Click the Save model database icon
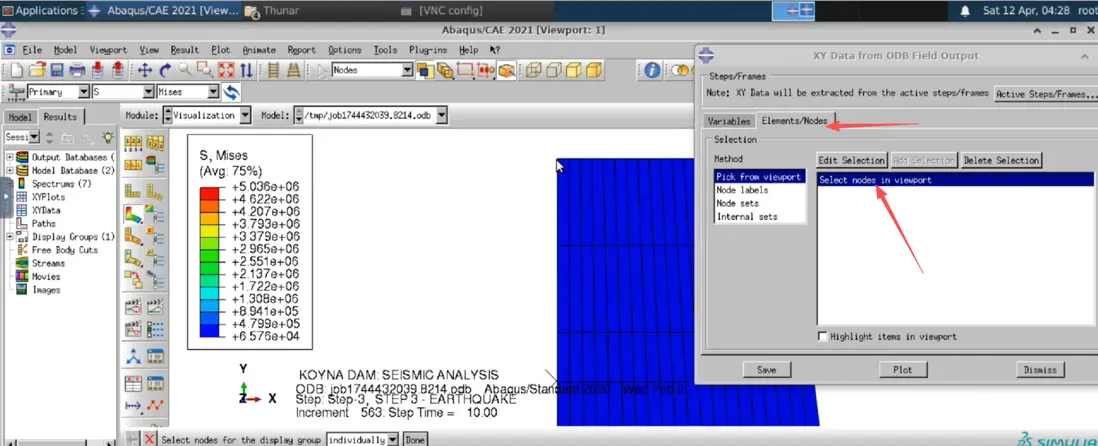Viewport: 1098px width, 446px height. (x=57, y=70)
